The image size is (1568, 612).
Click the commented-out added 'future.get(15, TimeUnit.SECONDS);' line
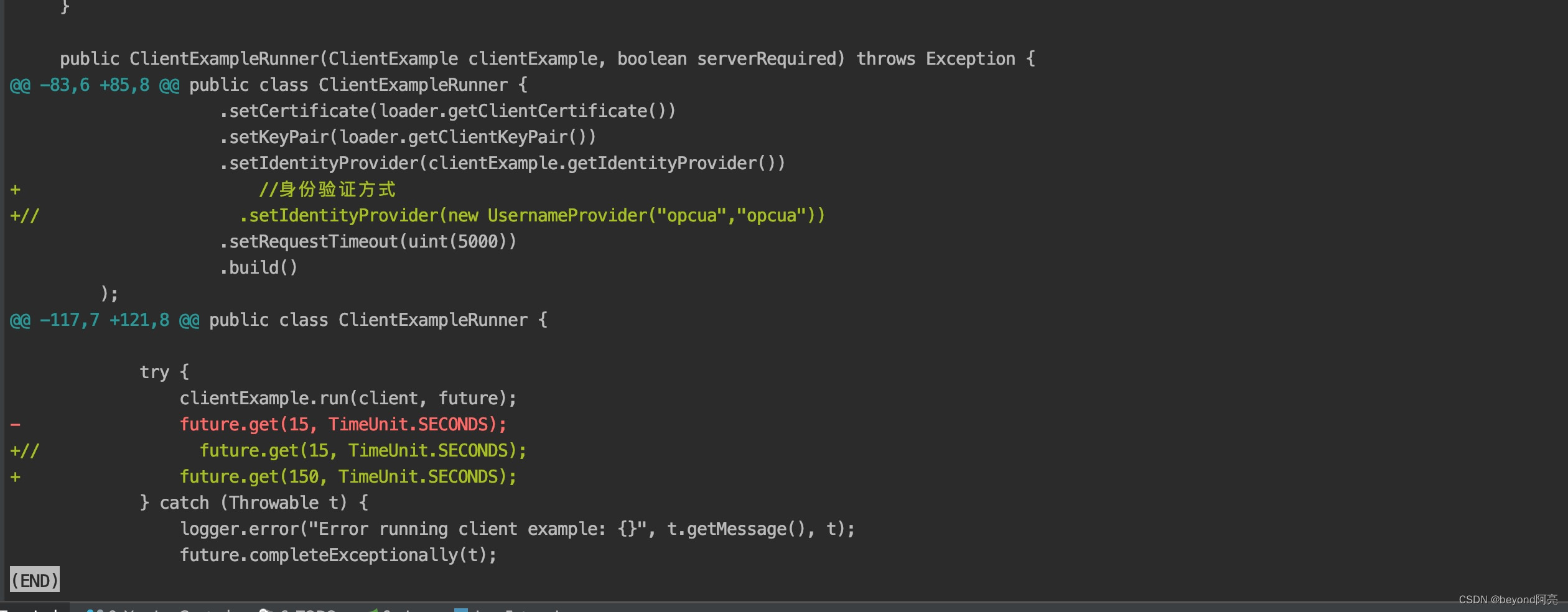coord(363,451)
